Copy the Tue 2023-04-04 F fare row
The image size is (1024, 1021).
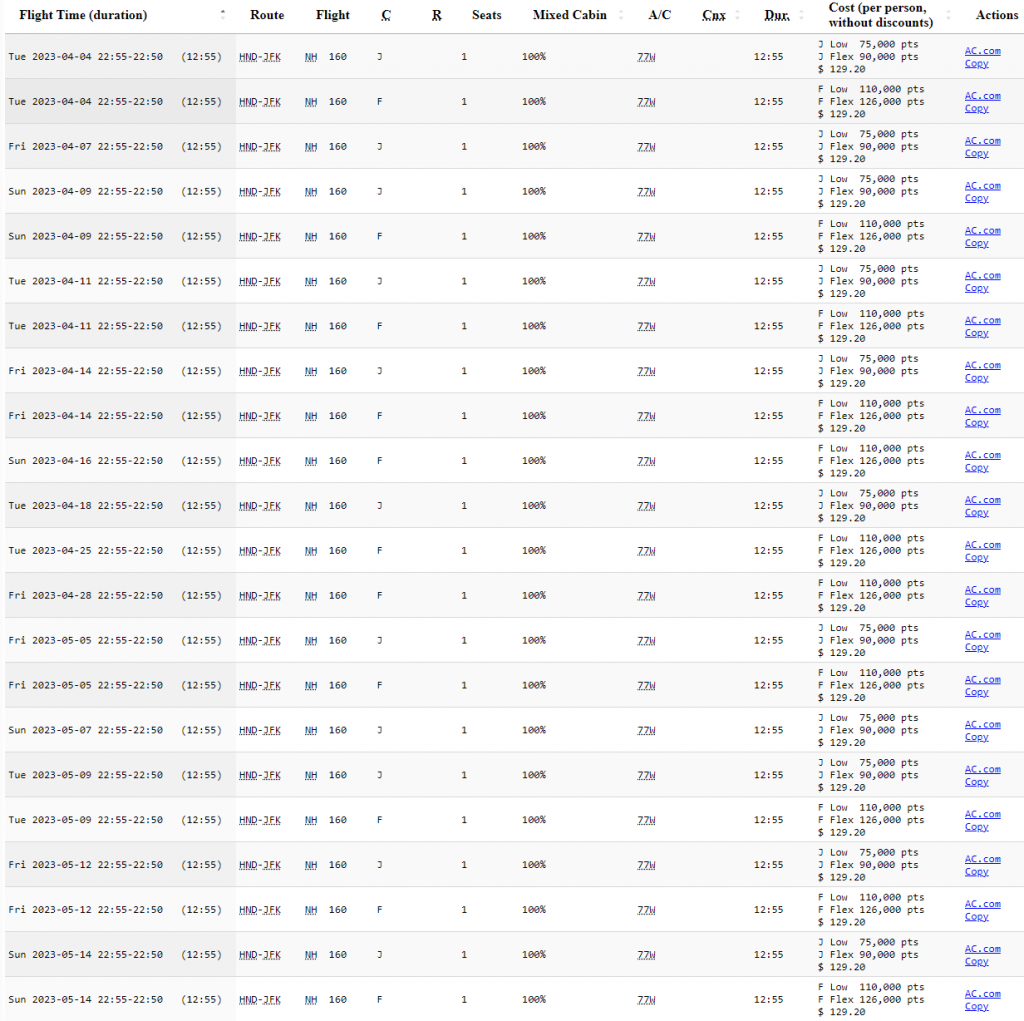tap(976, 108)
